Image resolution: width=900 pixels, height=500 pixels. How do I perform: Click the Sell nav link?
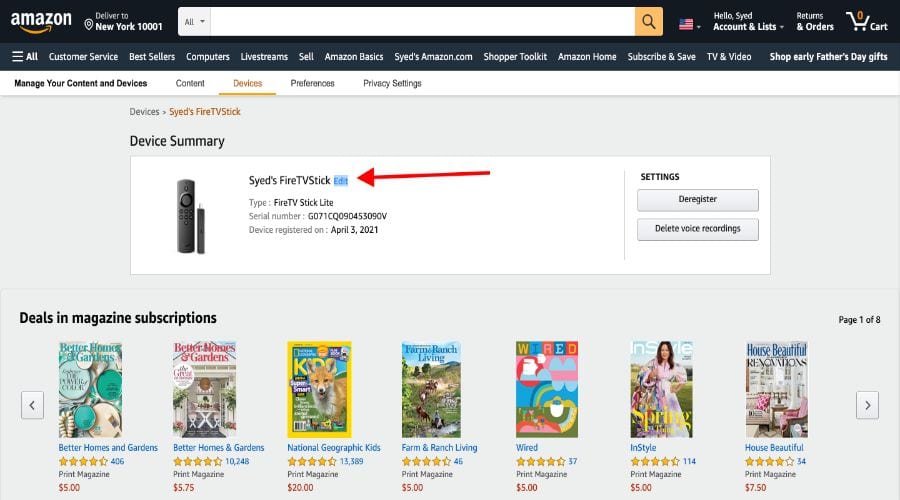(307, 57)
